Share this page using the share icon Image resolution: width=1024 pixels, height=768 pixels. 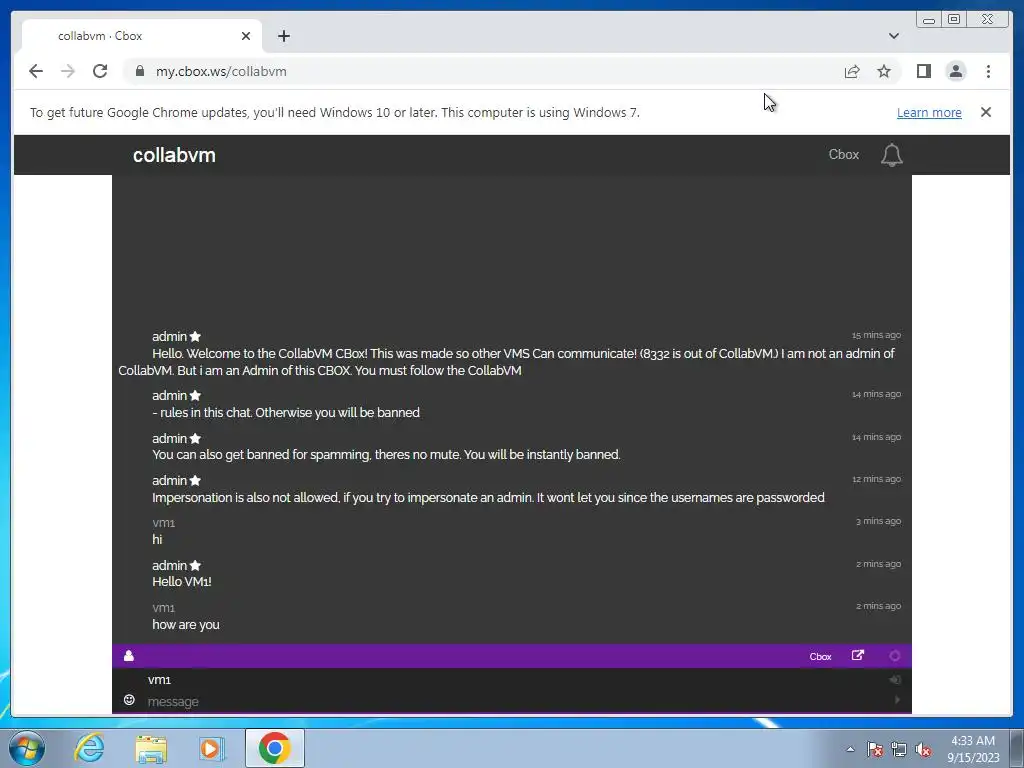(852, 71)
